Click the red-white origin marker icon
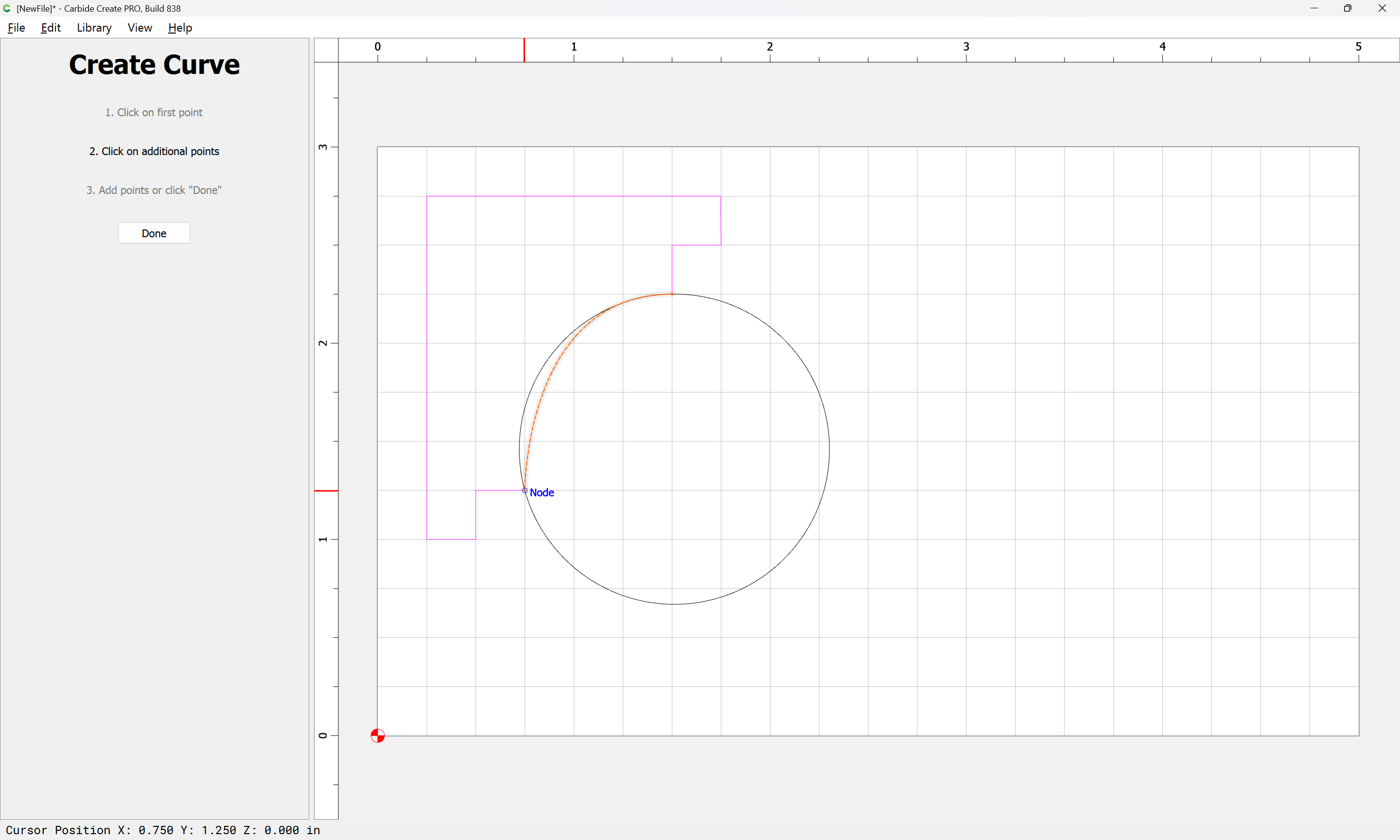1400x840 pixels. 377,735
